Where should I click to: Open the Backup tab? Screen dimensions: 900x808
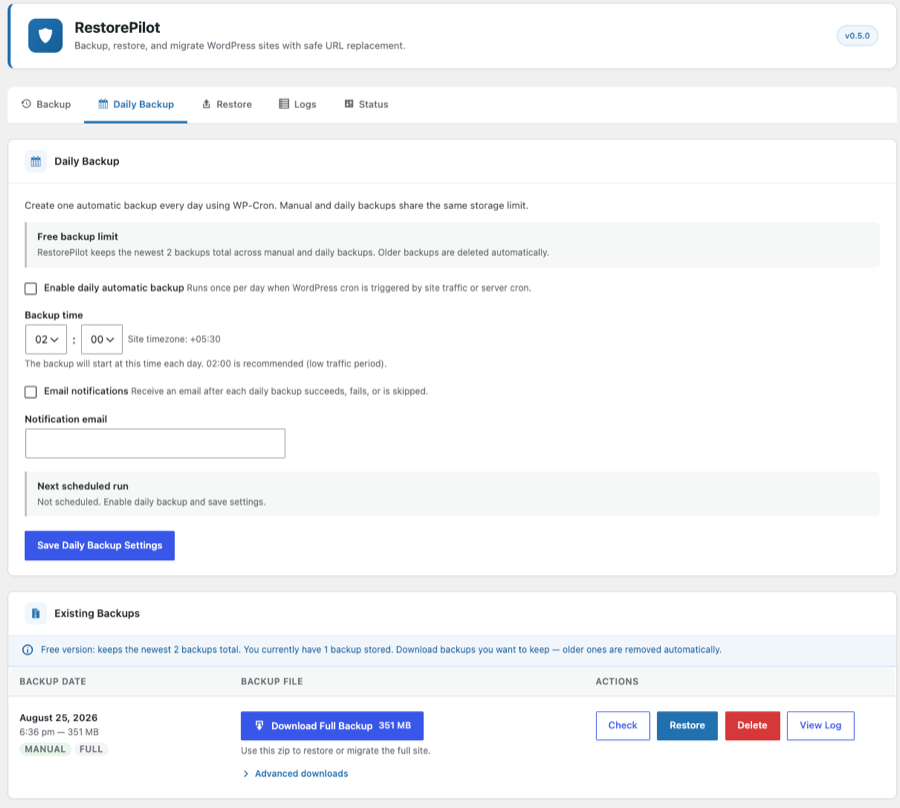pos(46,104)
